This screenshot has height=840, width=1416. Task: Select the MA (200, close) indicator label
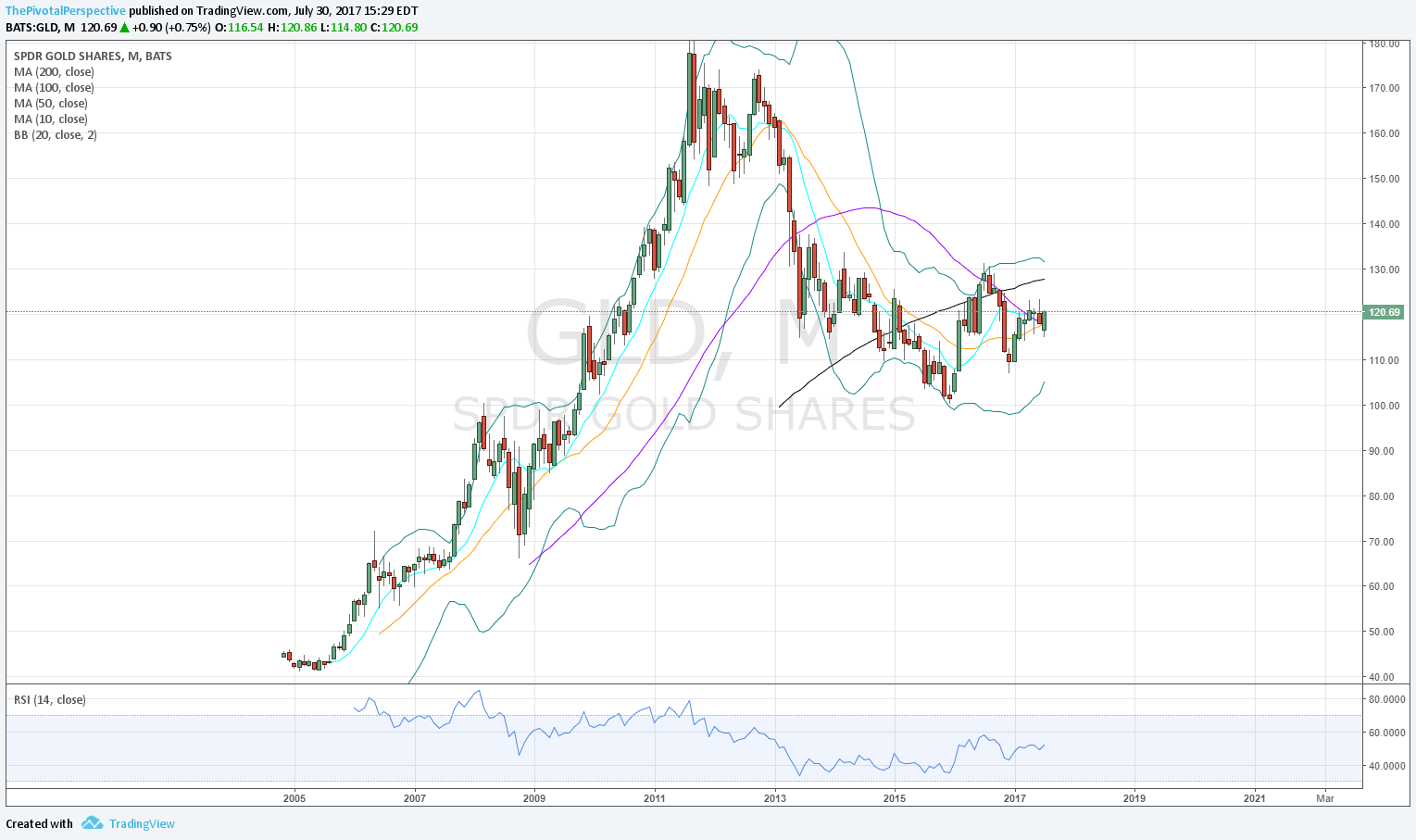[x=54, y=71]
